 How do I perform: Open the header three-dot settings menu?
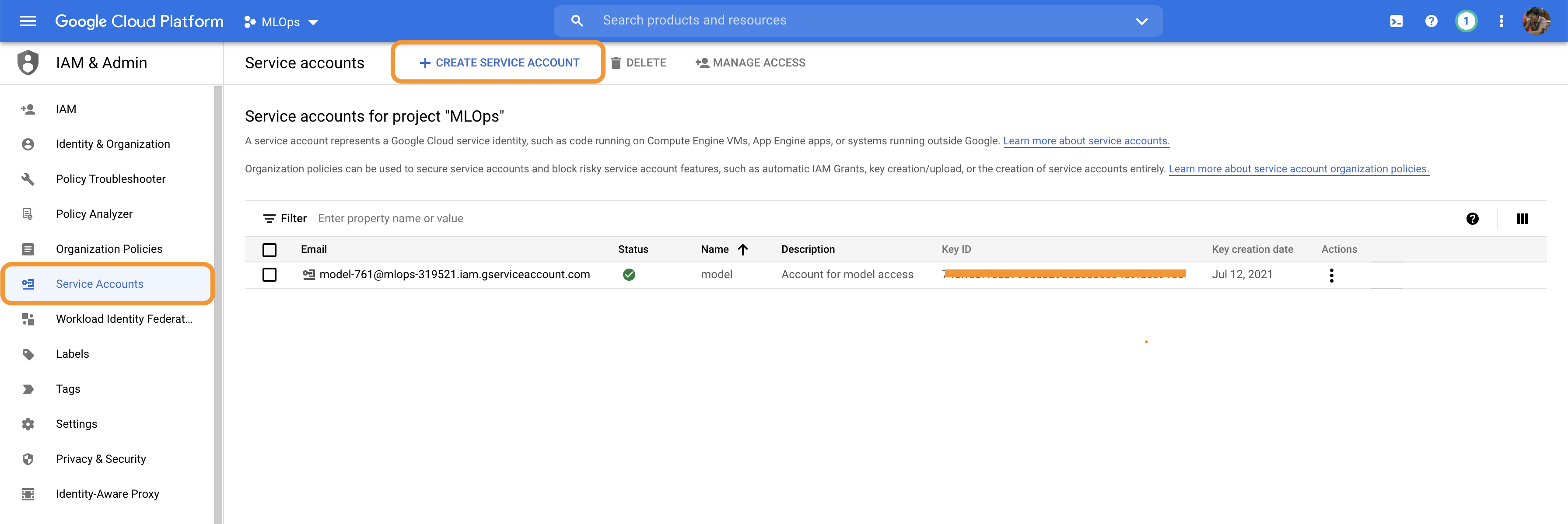pos(1501,21)
